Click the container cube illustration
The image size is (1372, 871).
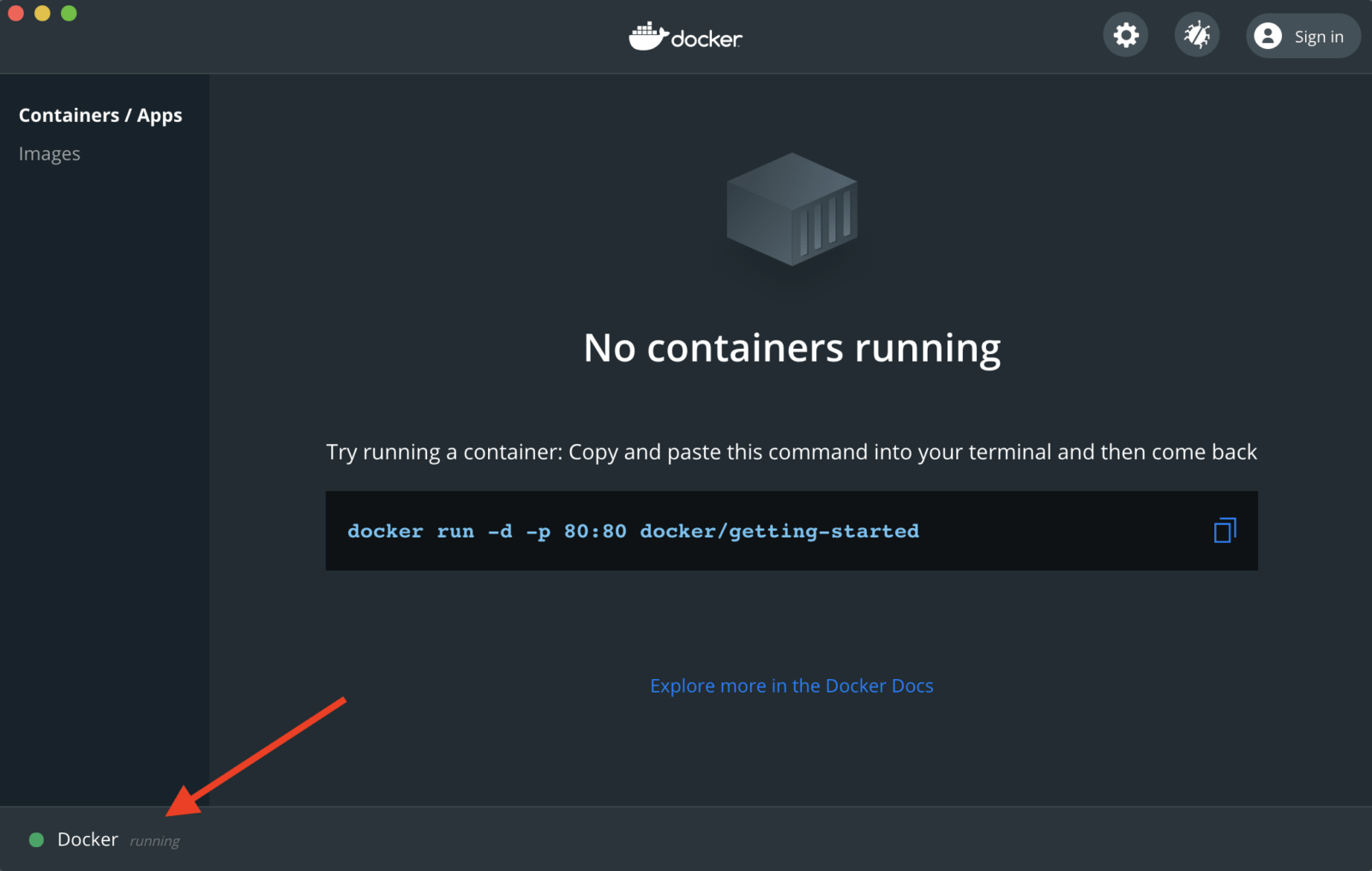point(791,210)
